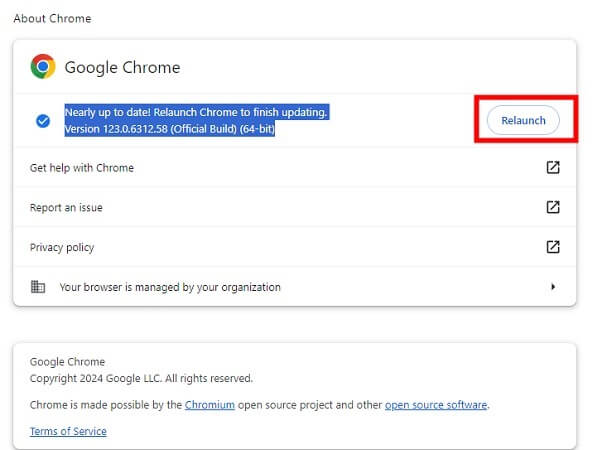The height and width of the screenshot is (450, 607).
Task: Click the About Chrome page heading
Action: 51,18
